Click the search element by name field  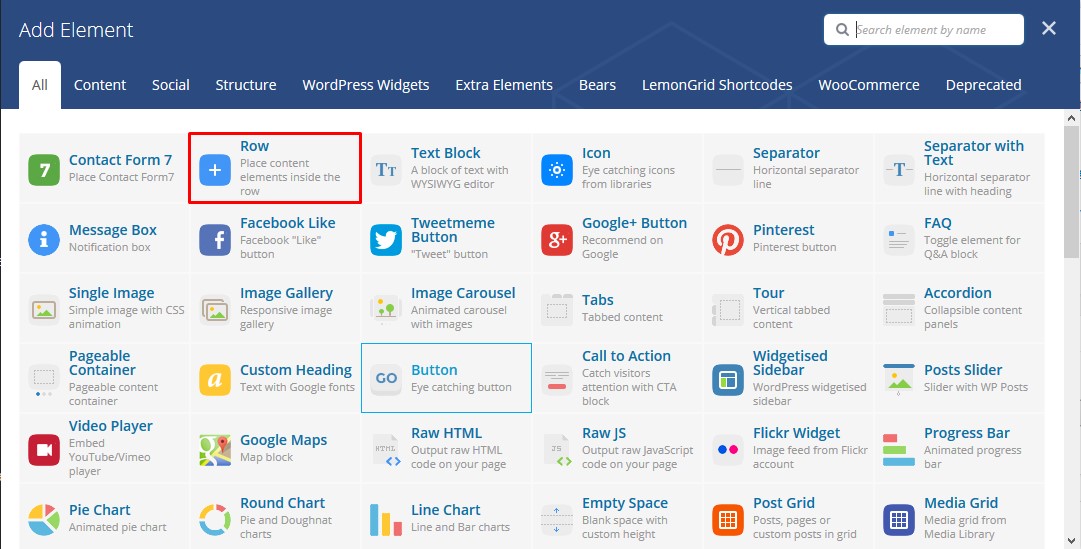click(935, 30)
